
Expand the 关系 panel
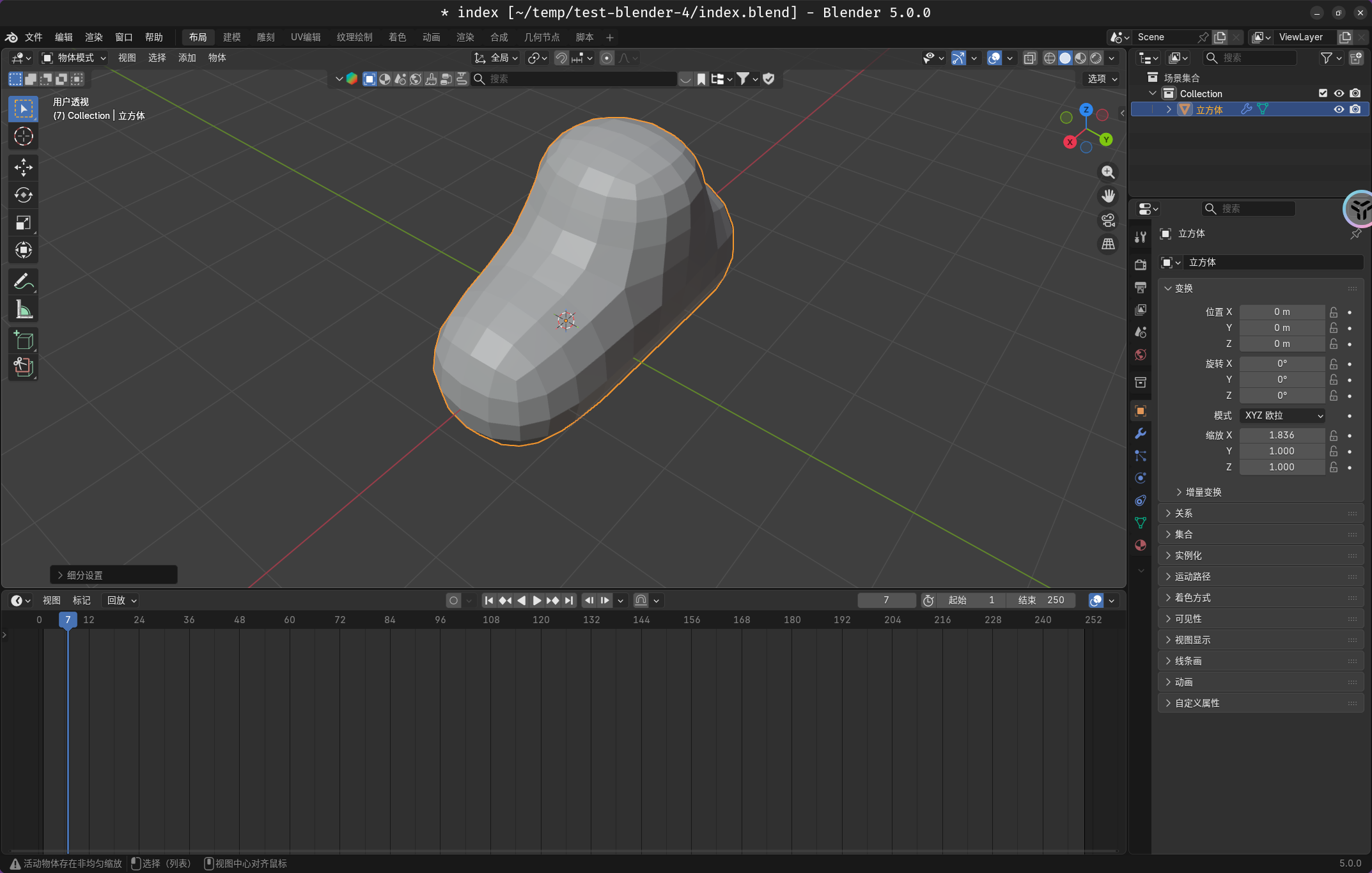coord(1183,513)
